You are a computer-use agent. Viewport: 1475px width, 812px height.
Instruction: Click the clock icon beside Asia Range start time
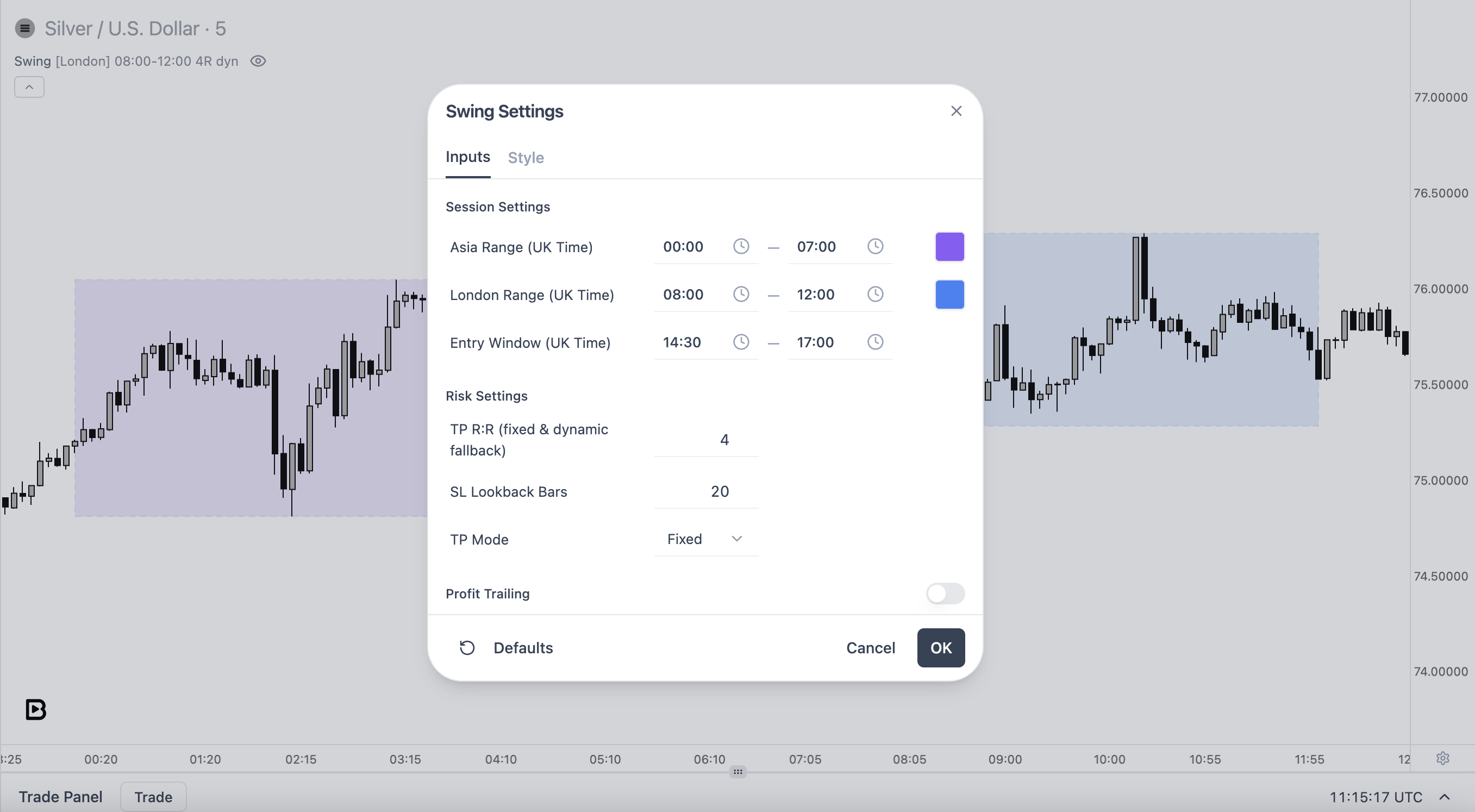(x=741, y=247)
